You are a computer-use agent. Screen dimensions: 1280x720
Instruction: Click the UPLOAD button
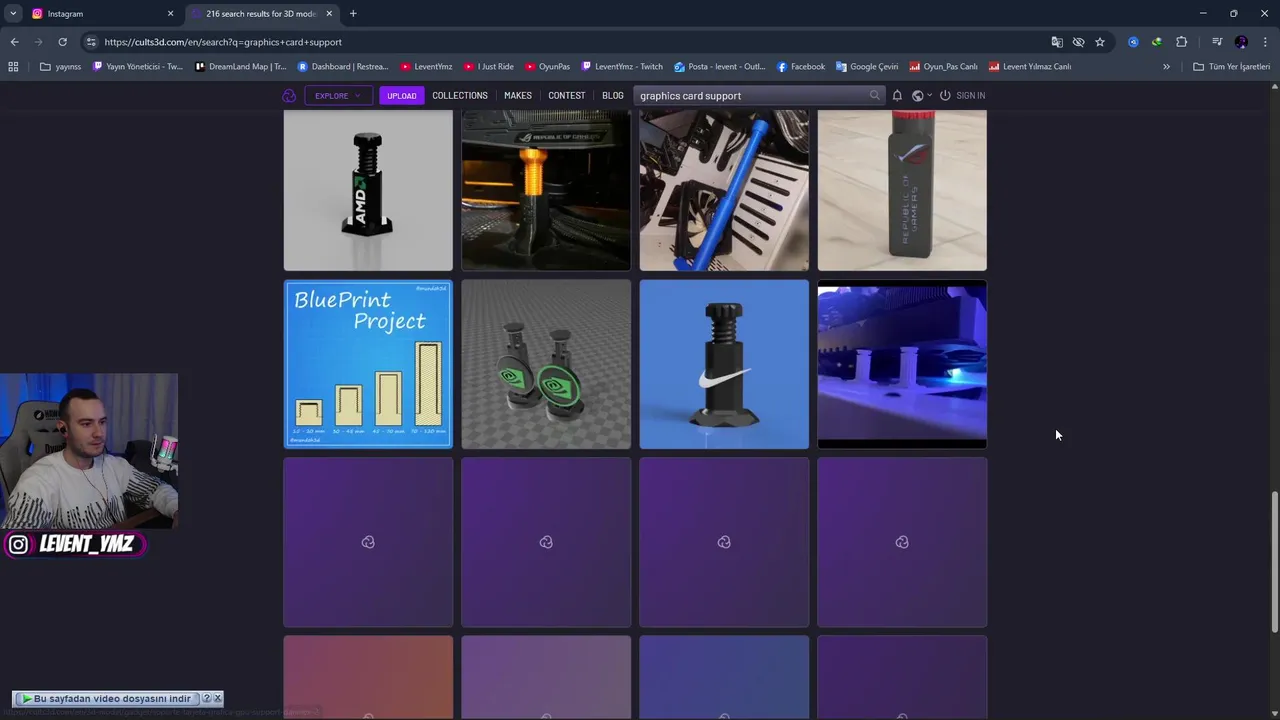point(402,96)
